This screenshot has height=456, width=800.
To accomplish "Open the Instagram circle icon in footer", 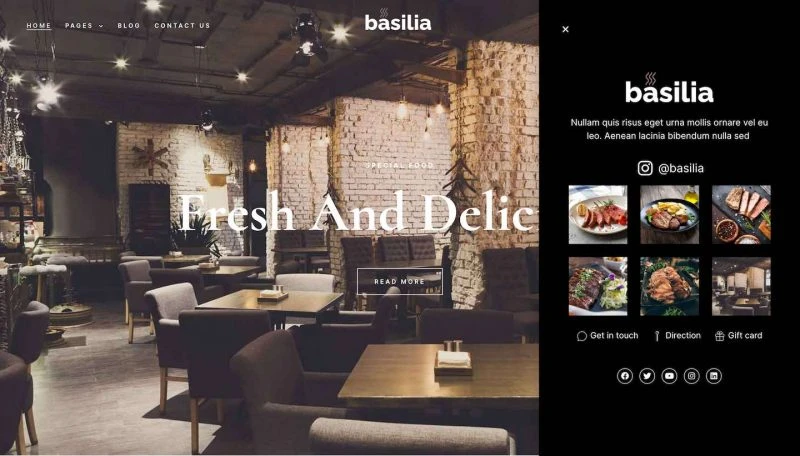I will click(691, 376).
